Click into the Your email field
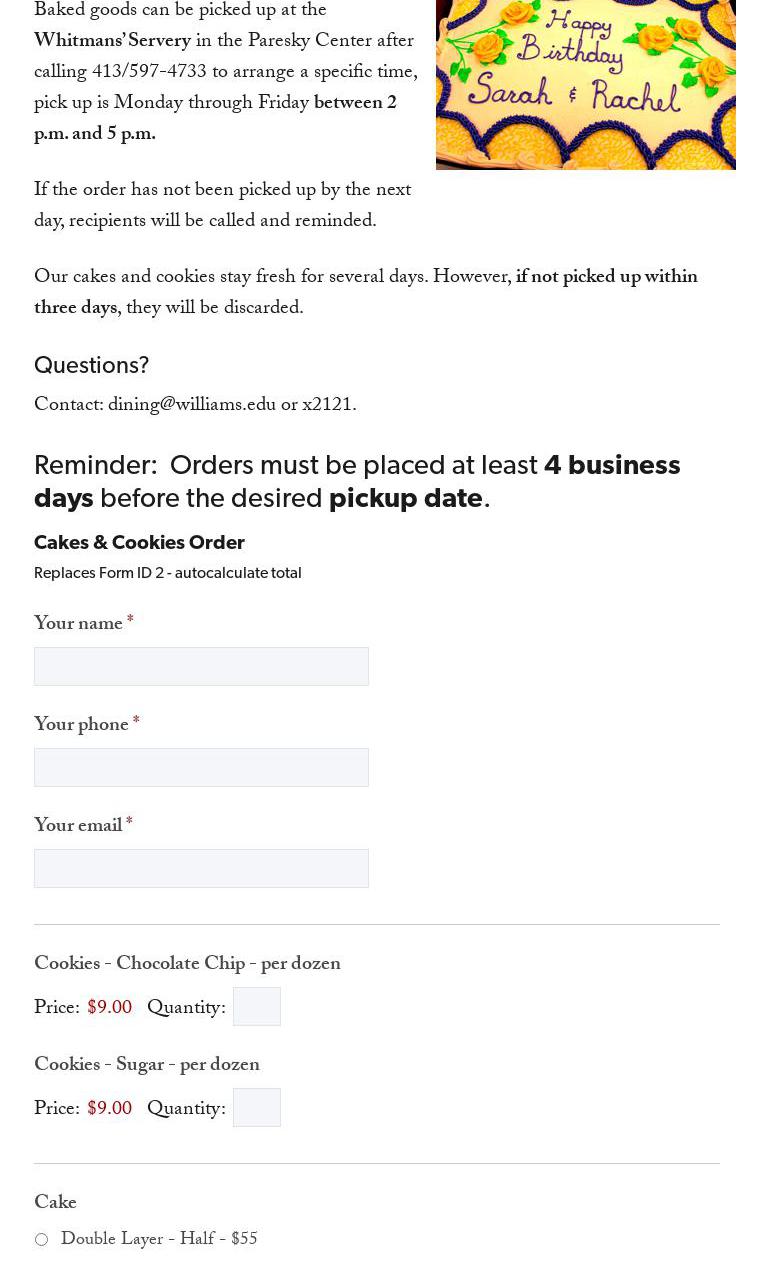This screenshot has width=770, height=1261. coord(201,868)
